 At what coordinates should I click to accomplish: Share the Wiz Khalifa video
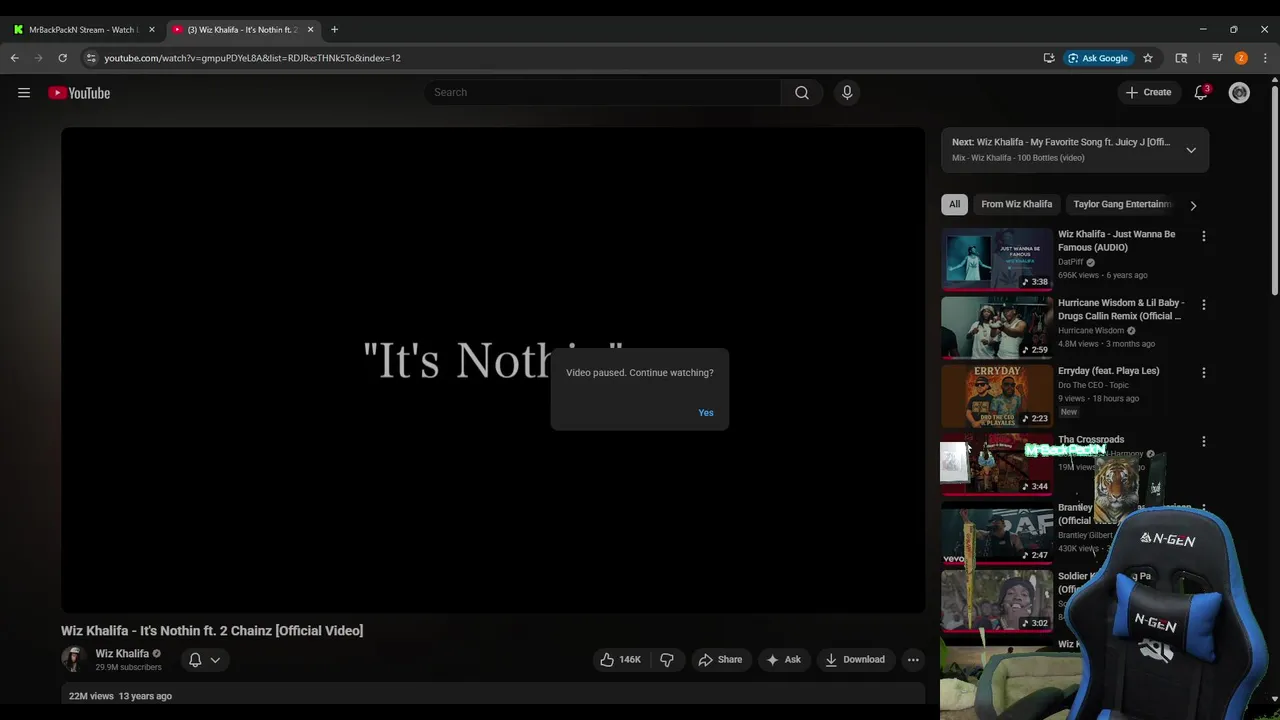click(720, 660)
